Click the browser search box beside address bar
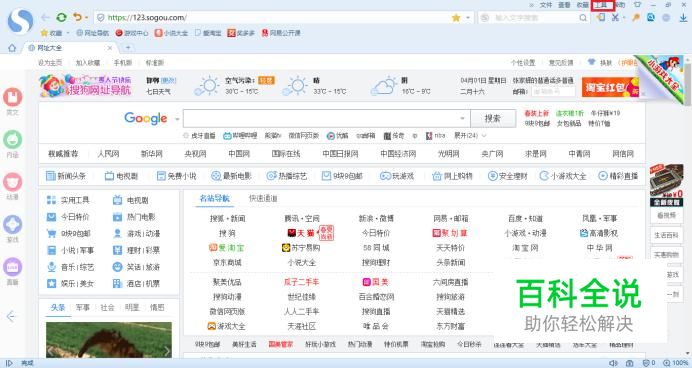Screen dimensions: 692x368 click(534, 18)
